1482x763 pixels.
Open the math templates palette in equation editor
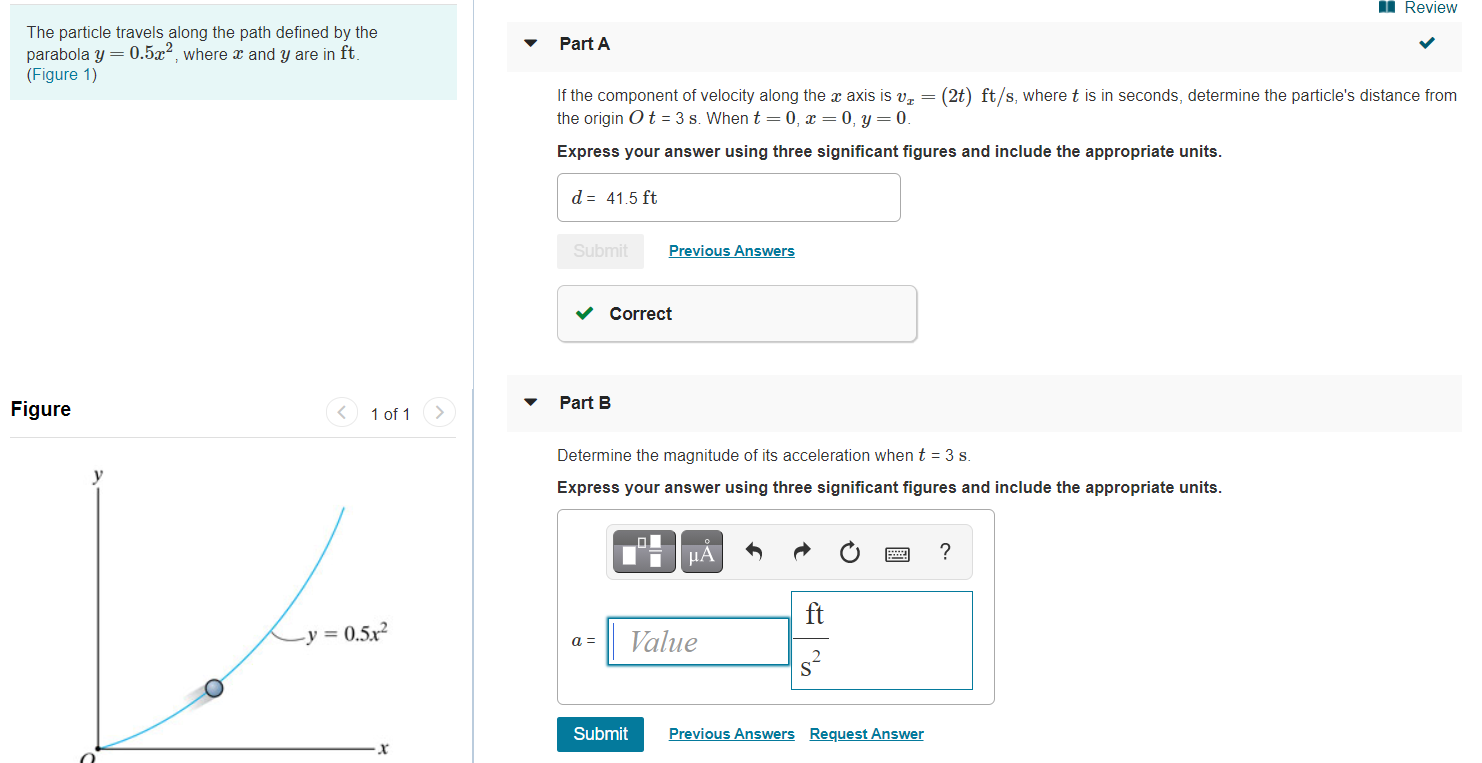pyautogui.click(x=643, y=551)
